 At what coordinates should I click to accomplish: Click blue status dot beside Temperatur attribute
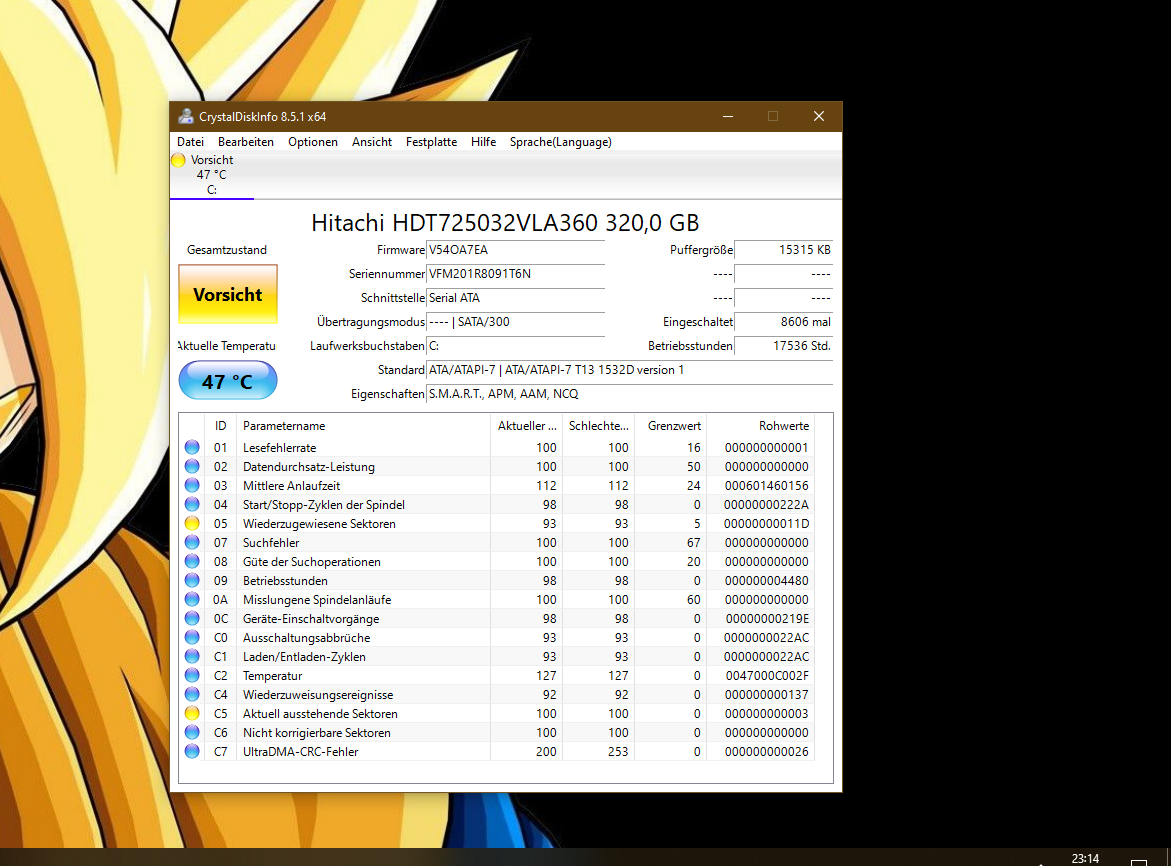tap(192, 675)
